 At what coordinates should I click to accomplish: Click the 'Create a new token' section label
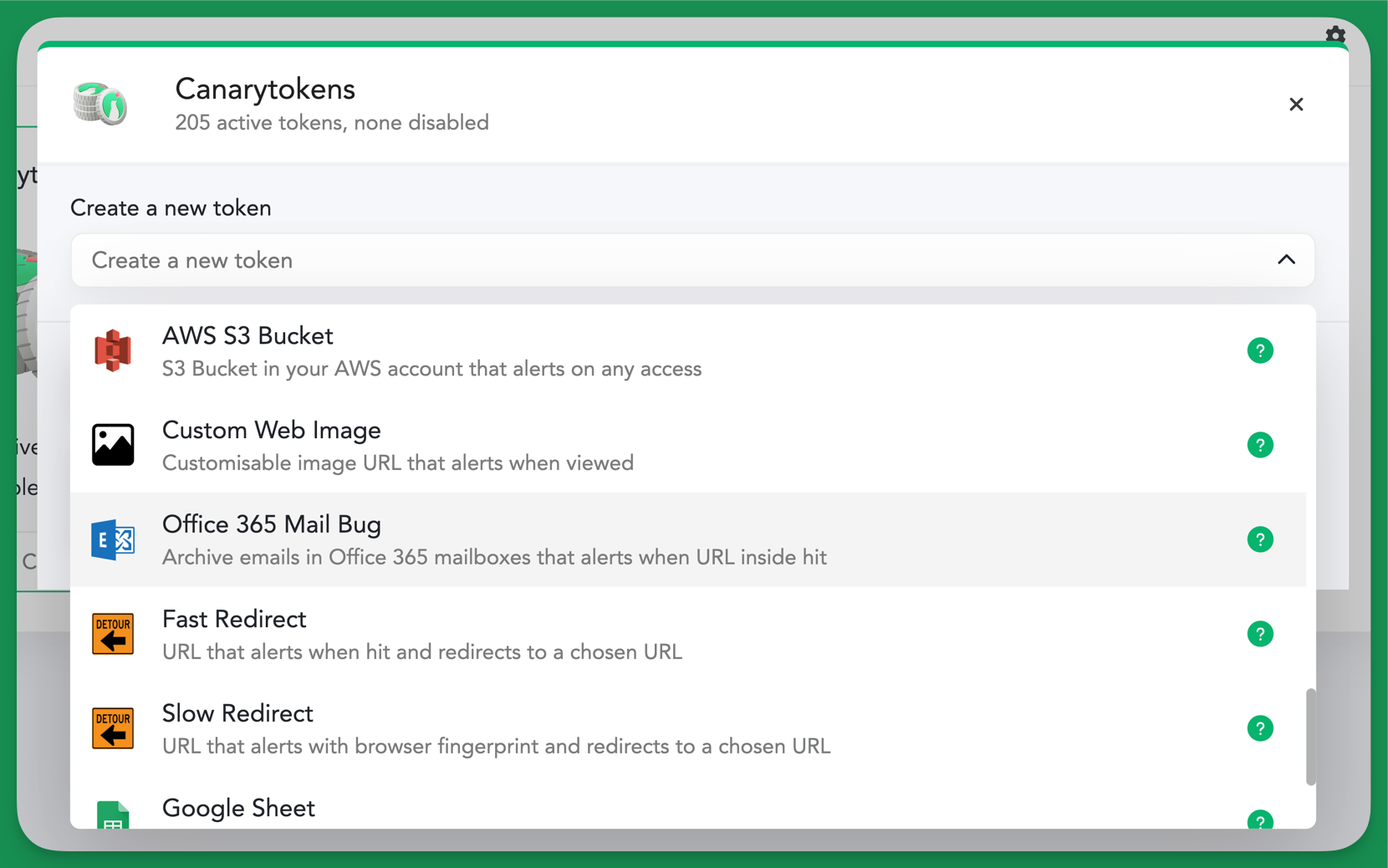(x=171, y=208)
